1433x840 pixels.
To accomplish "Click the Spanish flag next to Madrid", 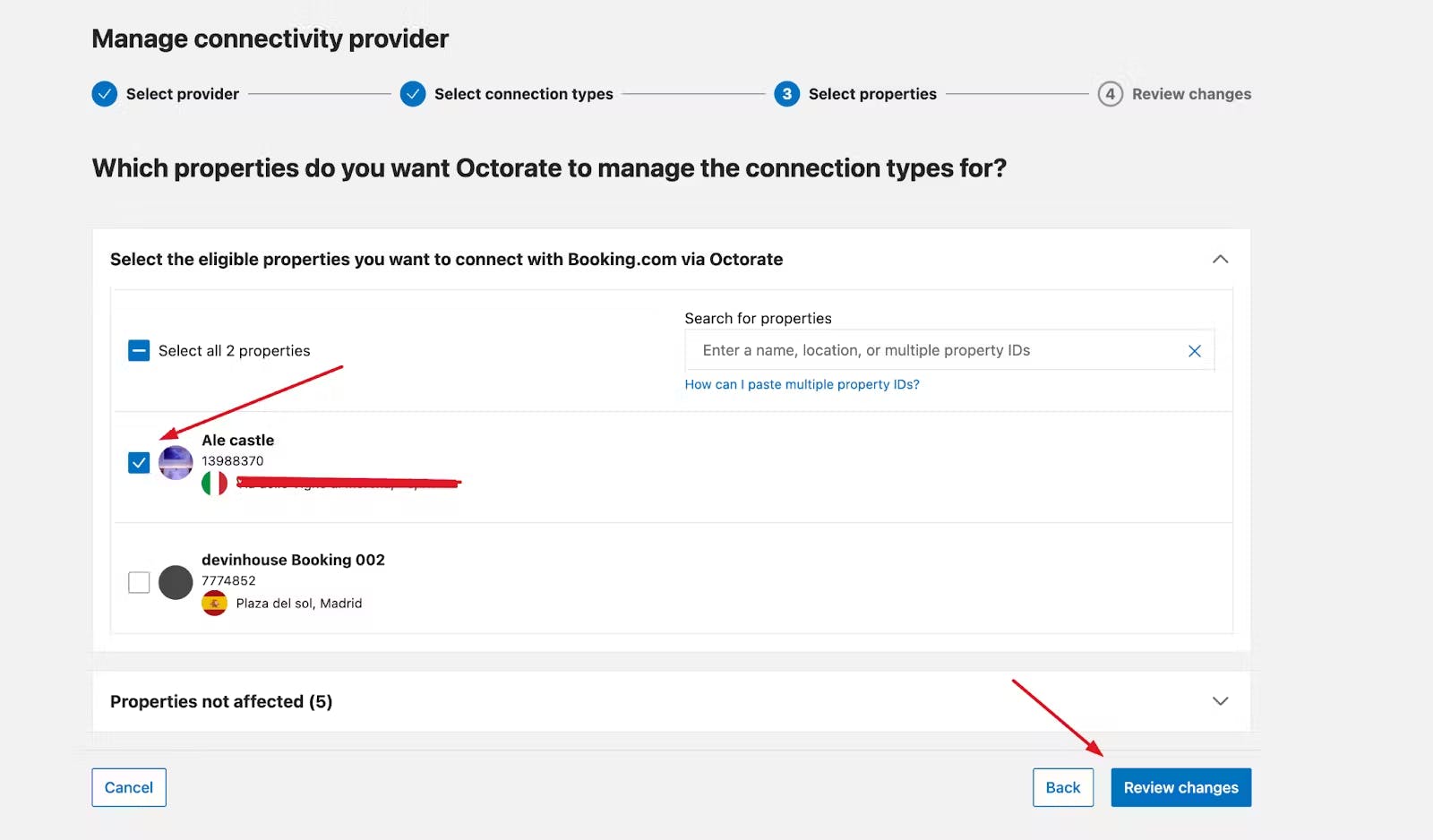I will pyautogui.click(x=214, y=604).
